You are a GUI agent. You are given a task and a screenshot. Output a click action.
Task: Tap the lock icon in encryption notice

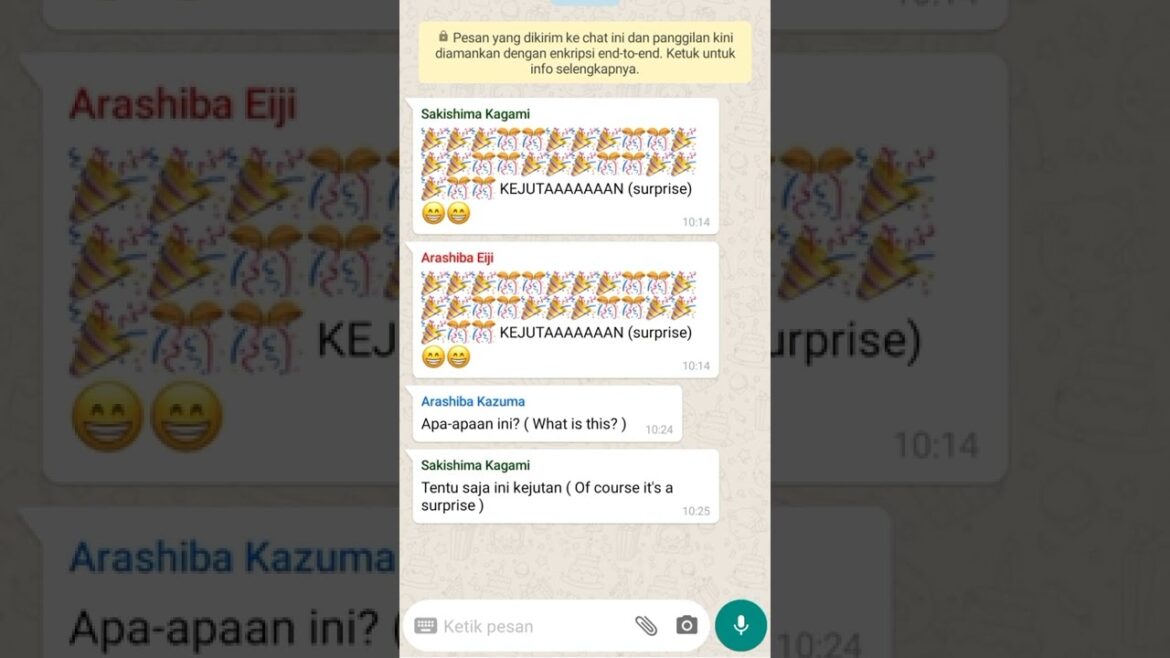click(x=443, y=37)
